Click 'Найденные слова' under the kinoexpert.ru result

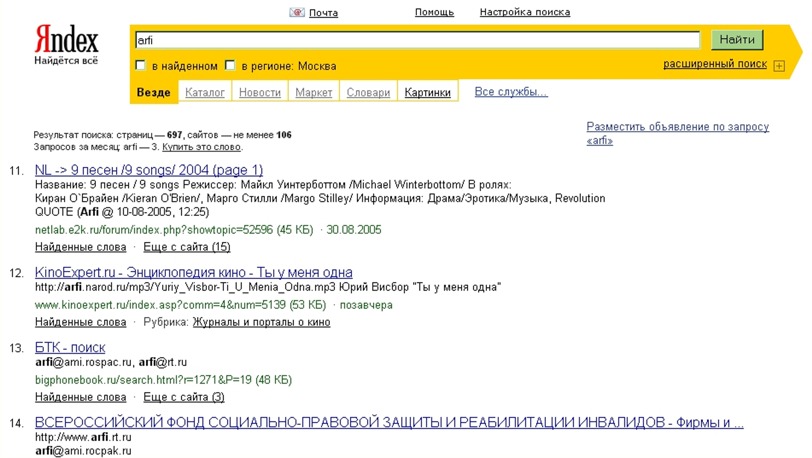pyautogui.click(x=80, y=322)
